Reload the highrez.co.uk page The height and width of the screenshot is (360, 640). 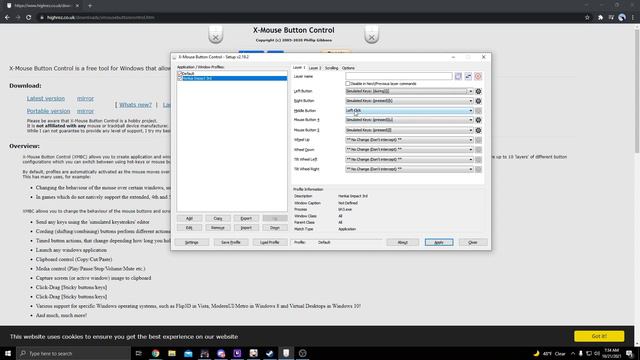click(x=29, y=18)
